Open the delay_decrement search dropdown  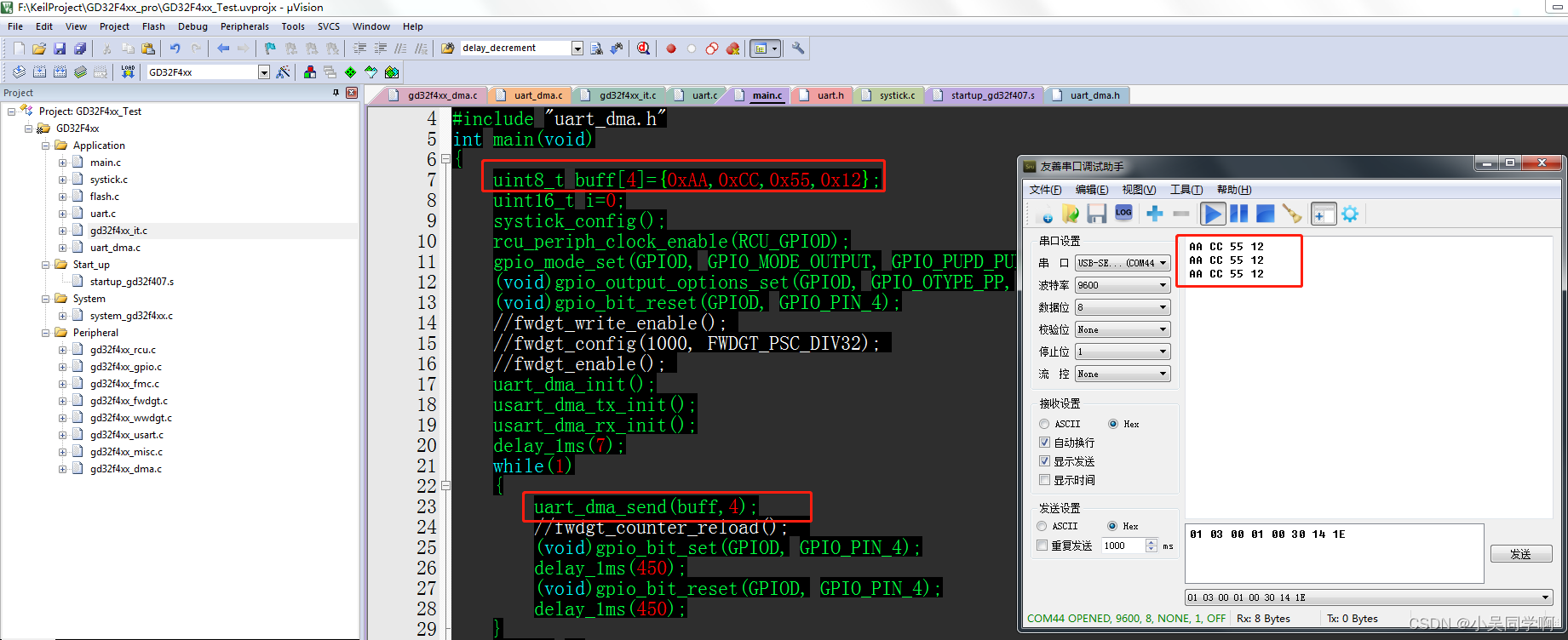pos(577,49)
